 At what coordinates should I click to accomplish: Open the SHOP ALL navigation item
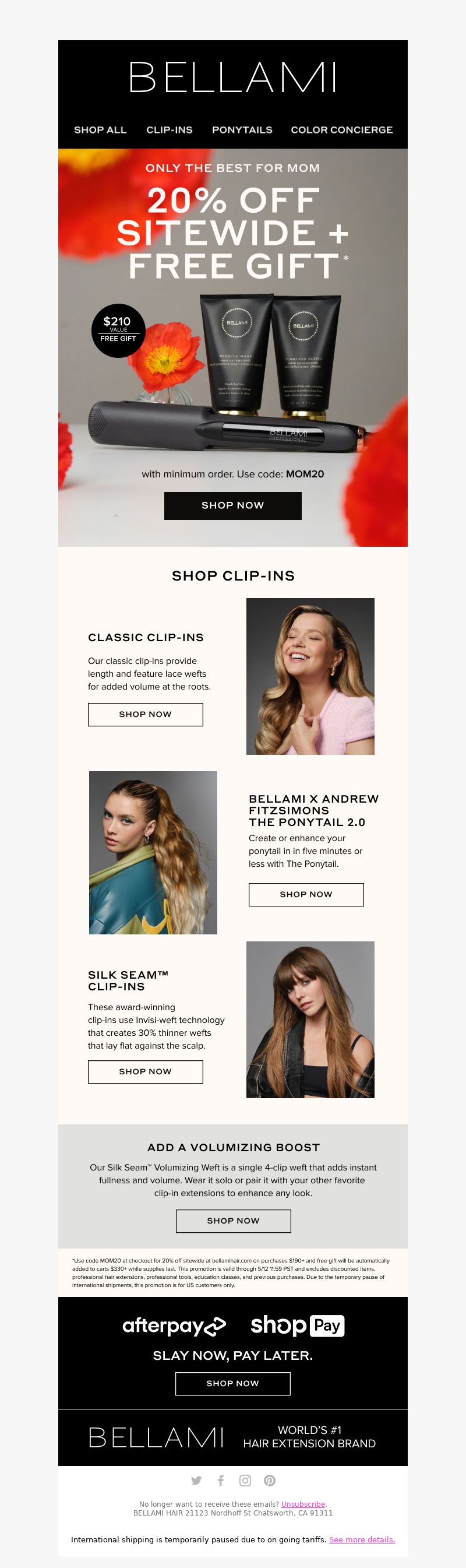pos(100,129)
